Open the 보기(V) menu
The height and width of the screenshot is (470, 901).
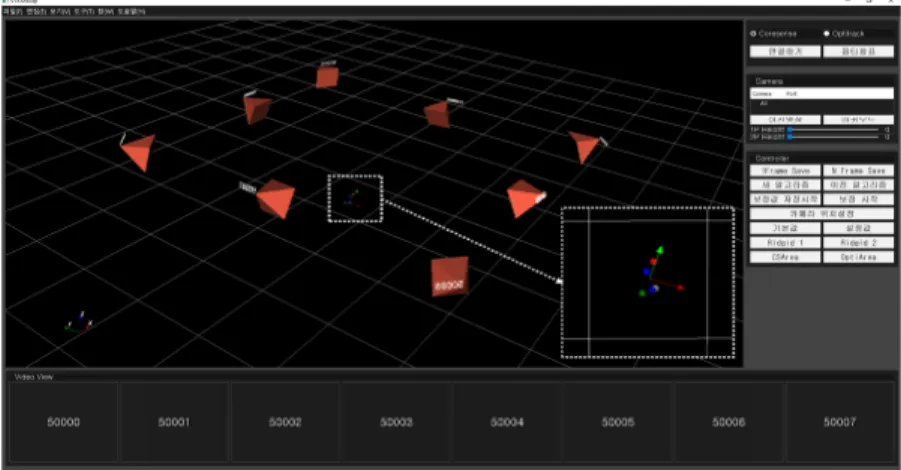click(60, 11)
